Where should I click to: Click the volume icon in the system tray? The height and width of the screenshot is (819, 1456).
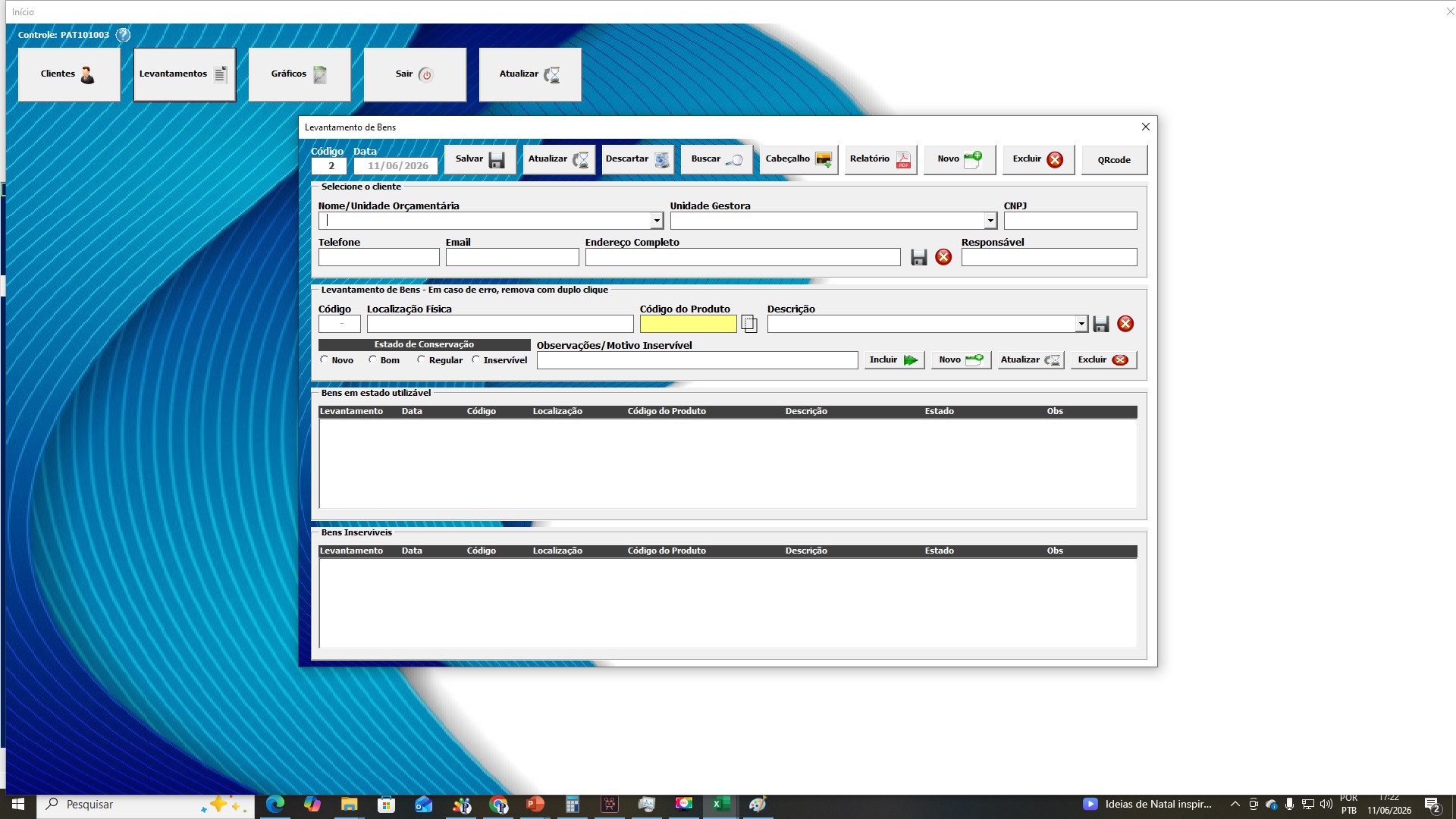(x=1326, y=805)
